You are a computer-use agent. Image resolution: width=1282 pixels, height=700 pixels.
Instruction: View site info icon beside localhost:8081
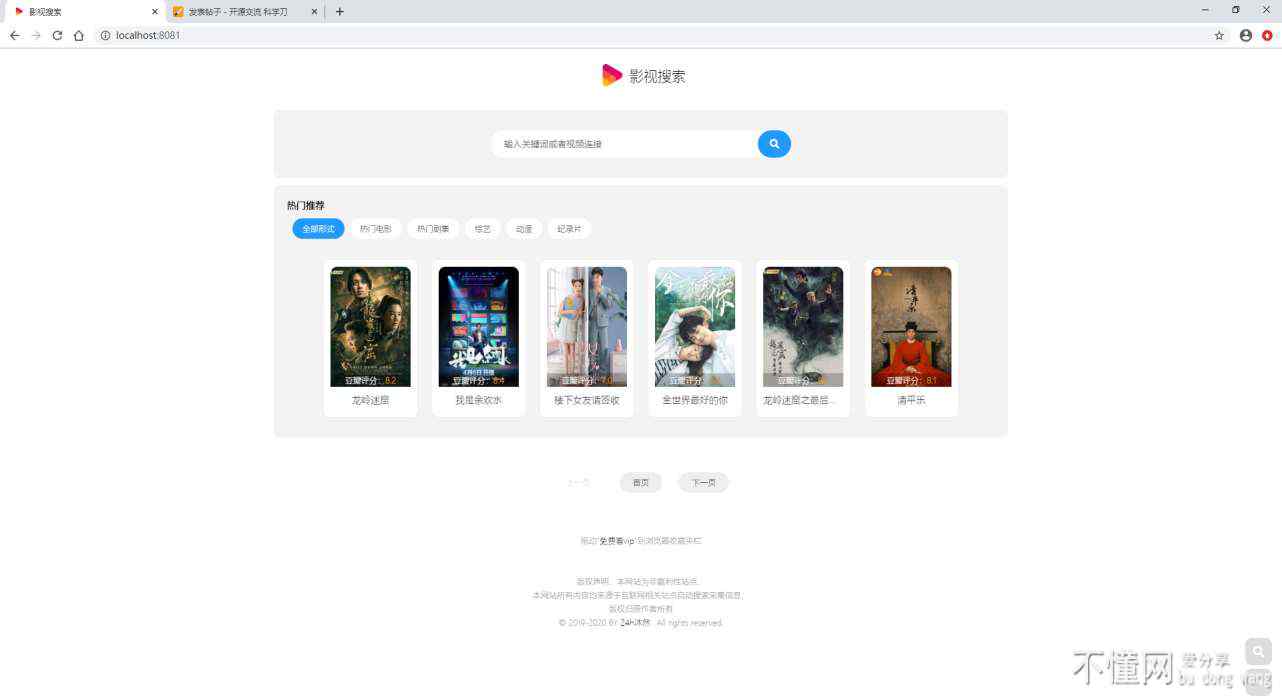[105, 35]
